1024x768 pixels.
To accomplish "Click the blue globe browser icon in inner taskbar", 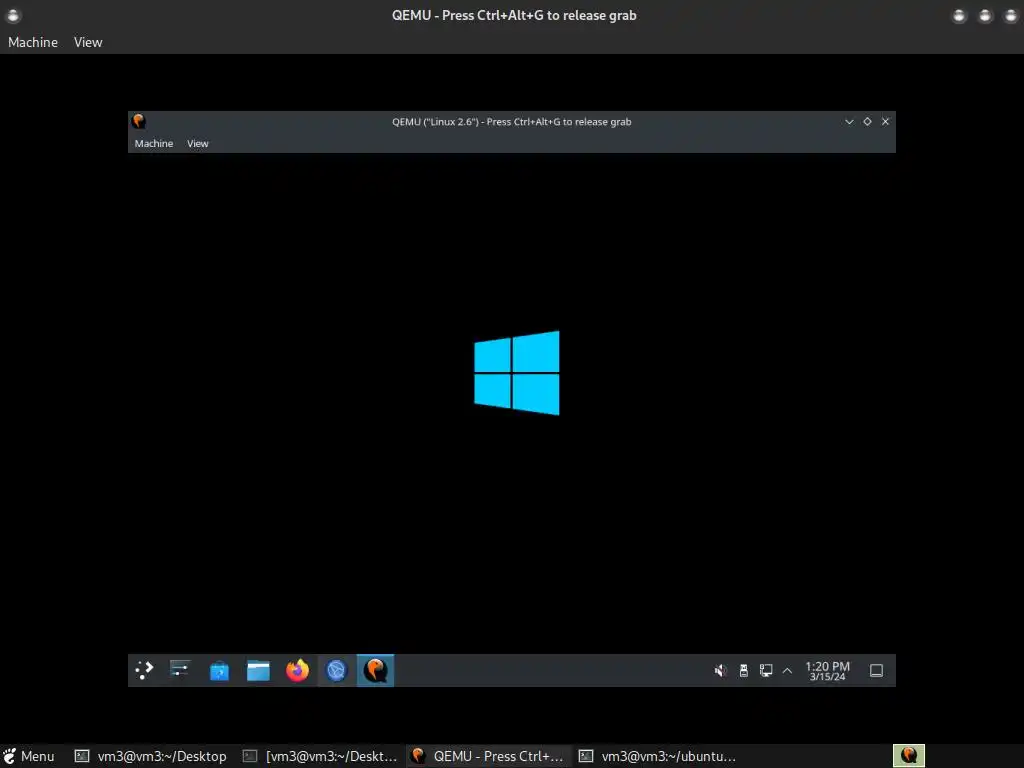I will [336, 670].
